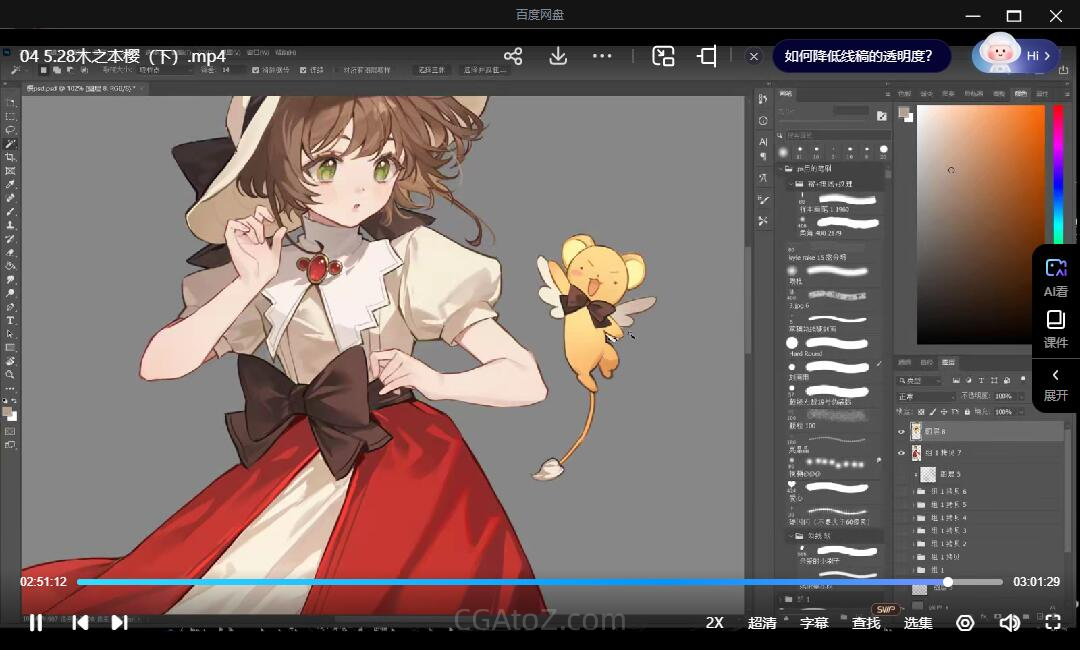Image resolution: width=1080 pixels, height=650 pixels.
Task: Open the suggested question 如何降低线稿的透明度
Action: click(x=859, y=56)
